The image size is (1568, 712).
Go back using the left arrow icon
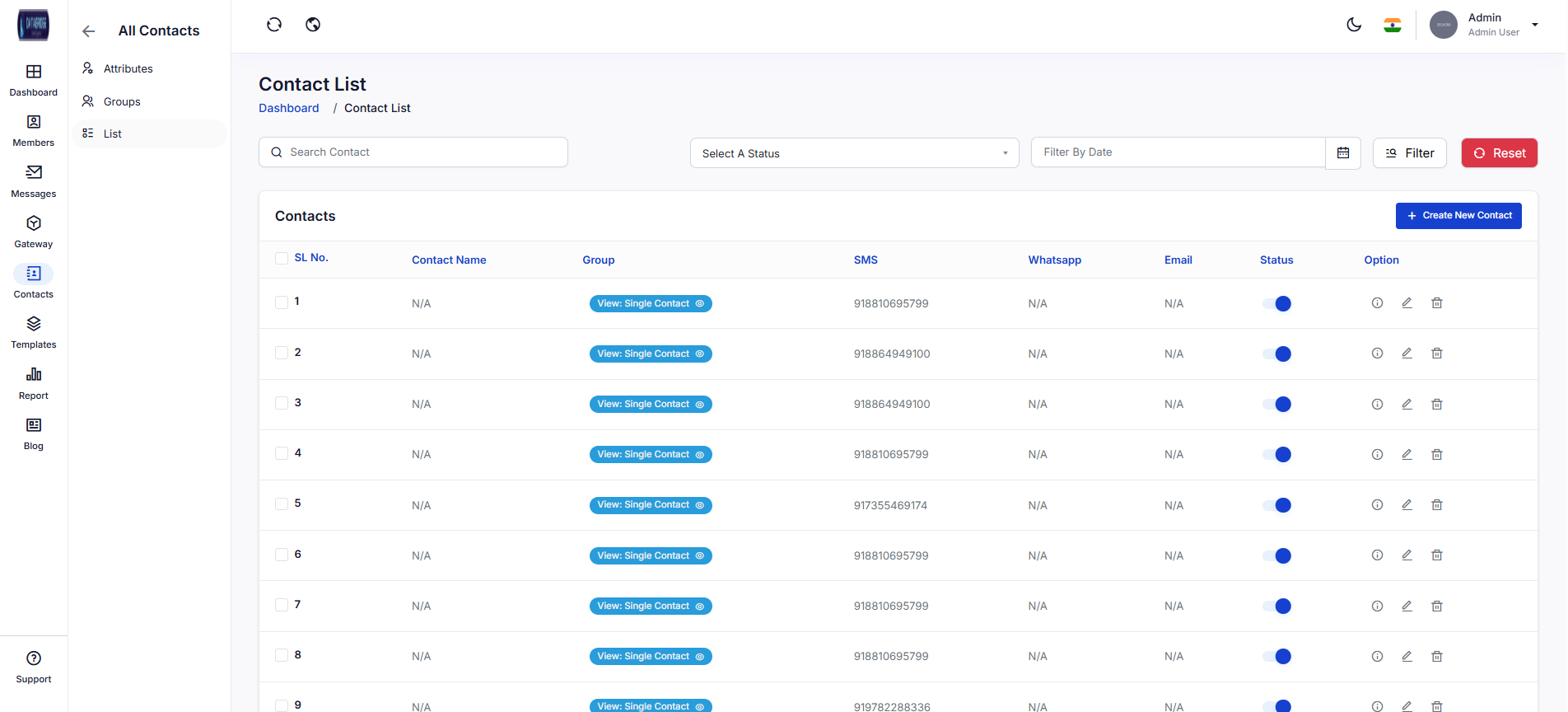click(89, 31)
